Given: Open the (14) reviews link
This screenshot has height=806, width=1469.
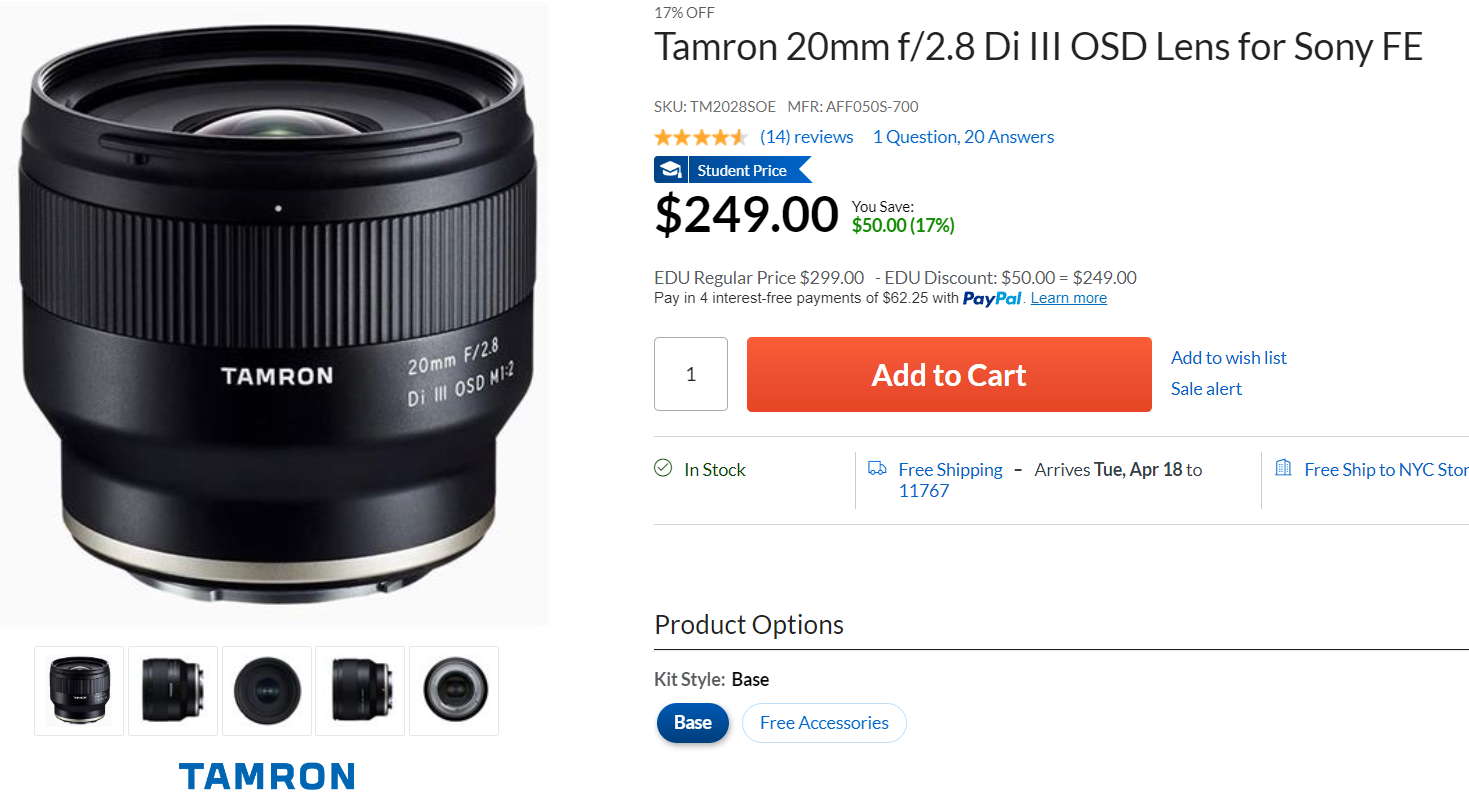Looking at the screenshot, I should coord(806,137).
